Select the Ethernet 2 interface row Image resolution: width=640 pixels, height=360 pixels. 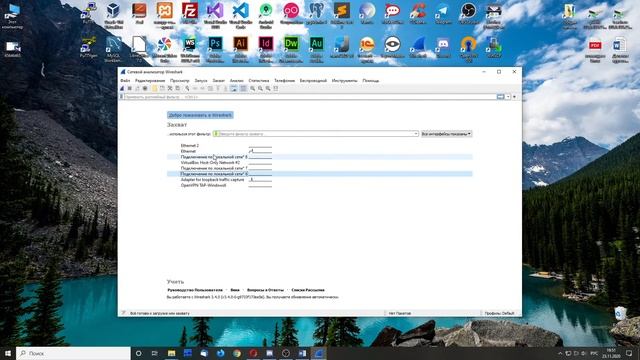click(320, 145)
